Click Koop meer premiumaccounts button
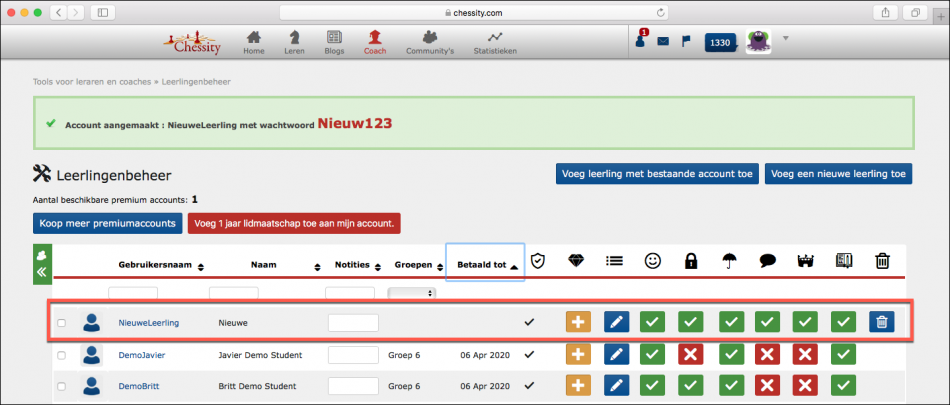 (x=107, y=223)
